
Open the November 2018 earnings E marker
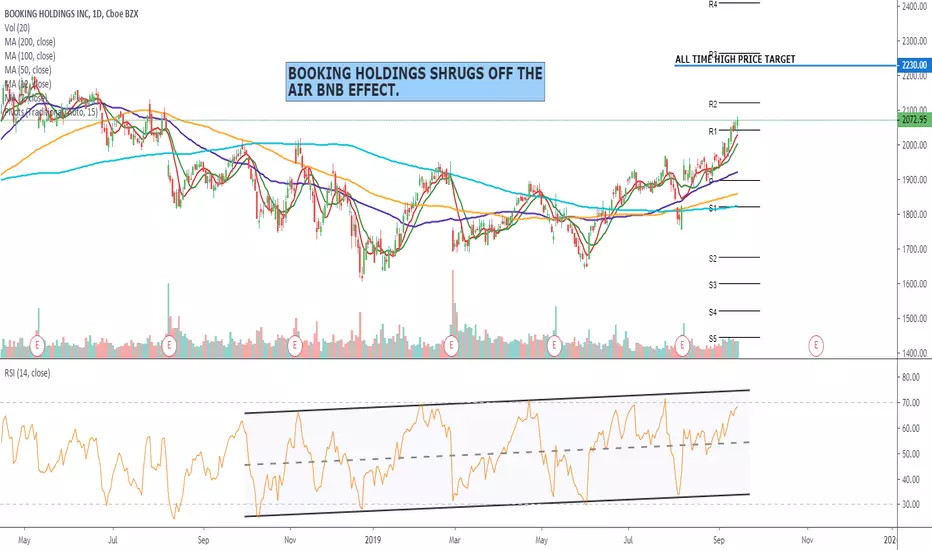click(x=294, y=345)
